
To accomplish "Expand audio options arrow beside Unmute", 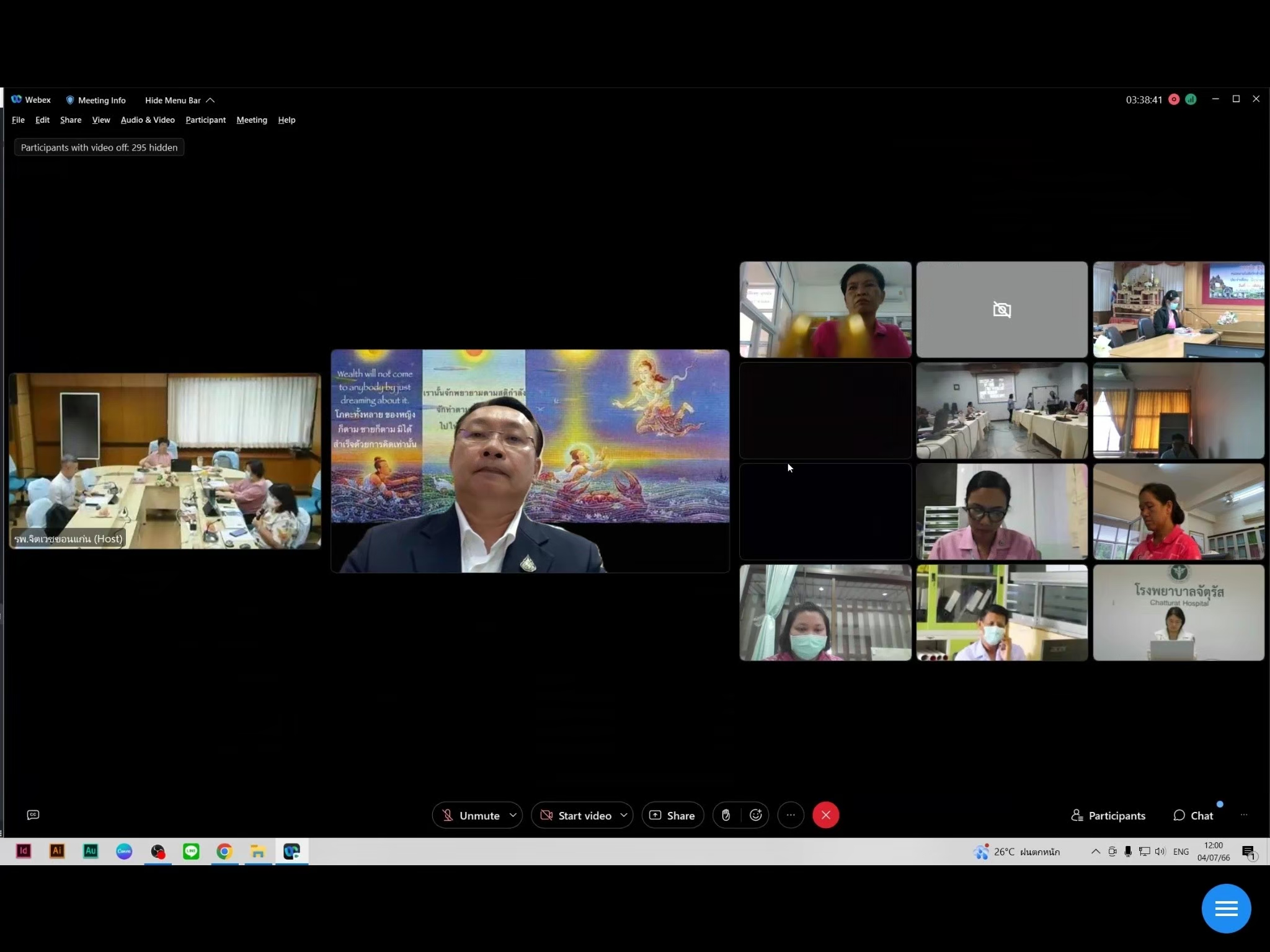I will pyautogui.click(x=513, y=815).
